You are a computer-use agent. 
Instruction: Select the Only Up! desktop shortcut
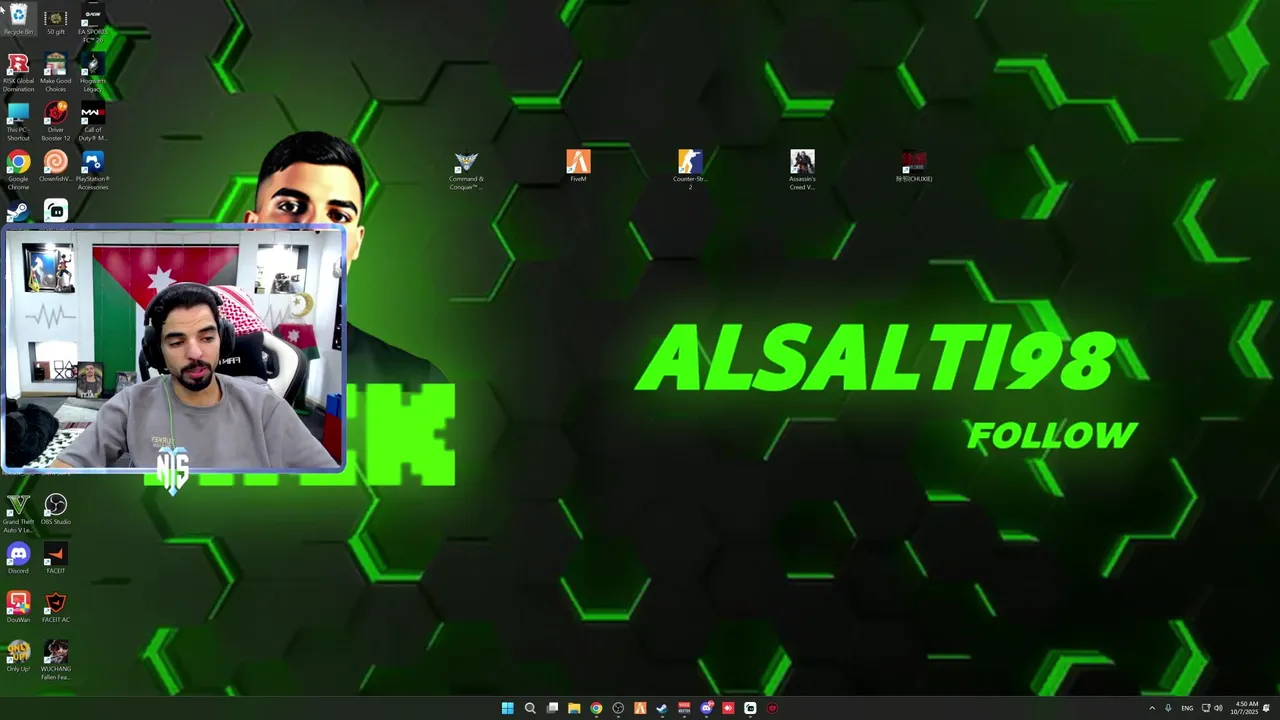(x=18, y=656)
